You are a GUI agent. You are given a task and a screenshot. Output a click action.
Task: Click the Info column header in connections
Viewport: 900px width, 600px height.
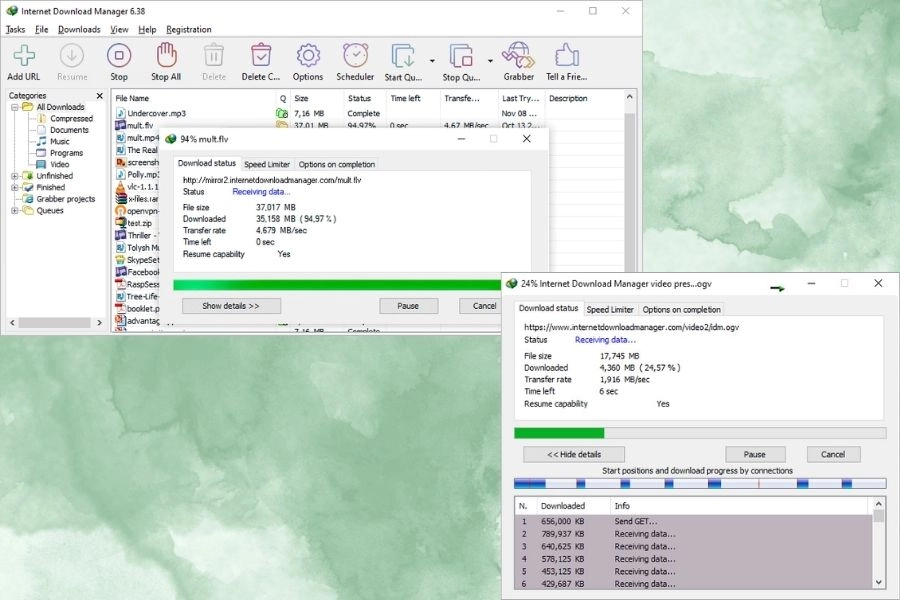pyautogui.click(x=740, y=506)
